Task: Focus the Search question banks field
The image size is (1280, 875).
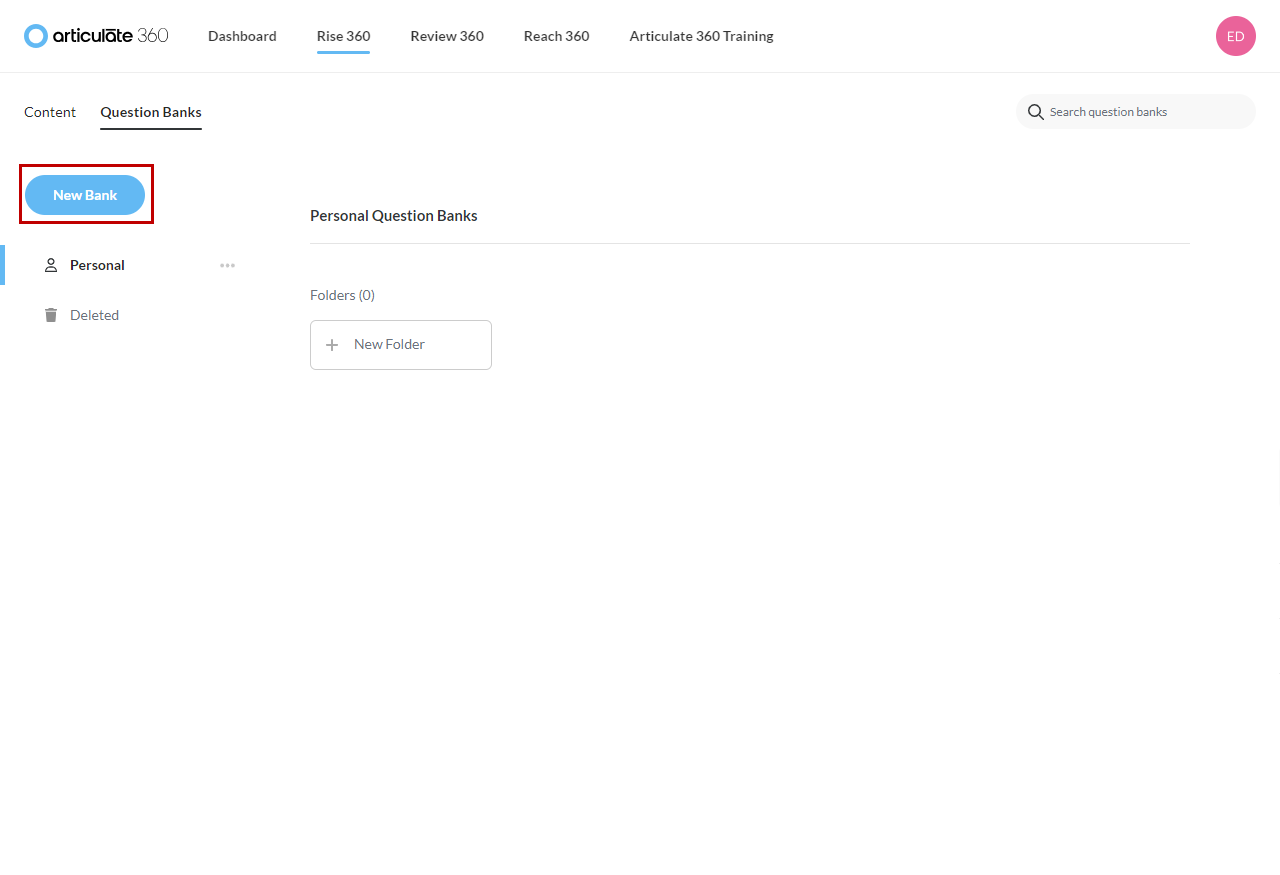Action: (1145, 112)
